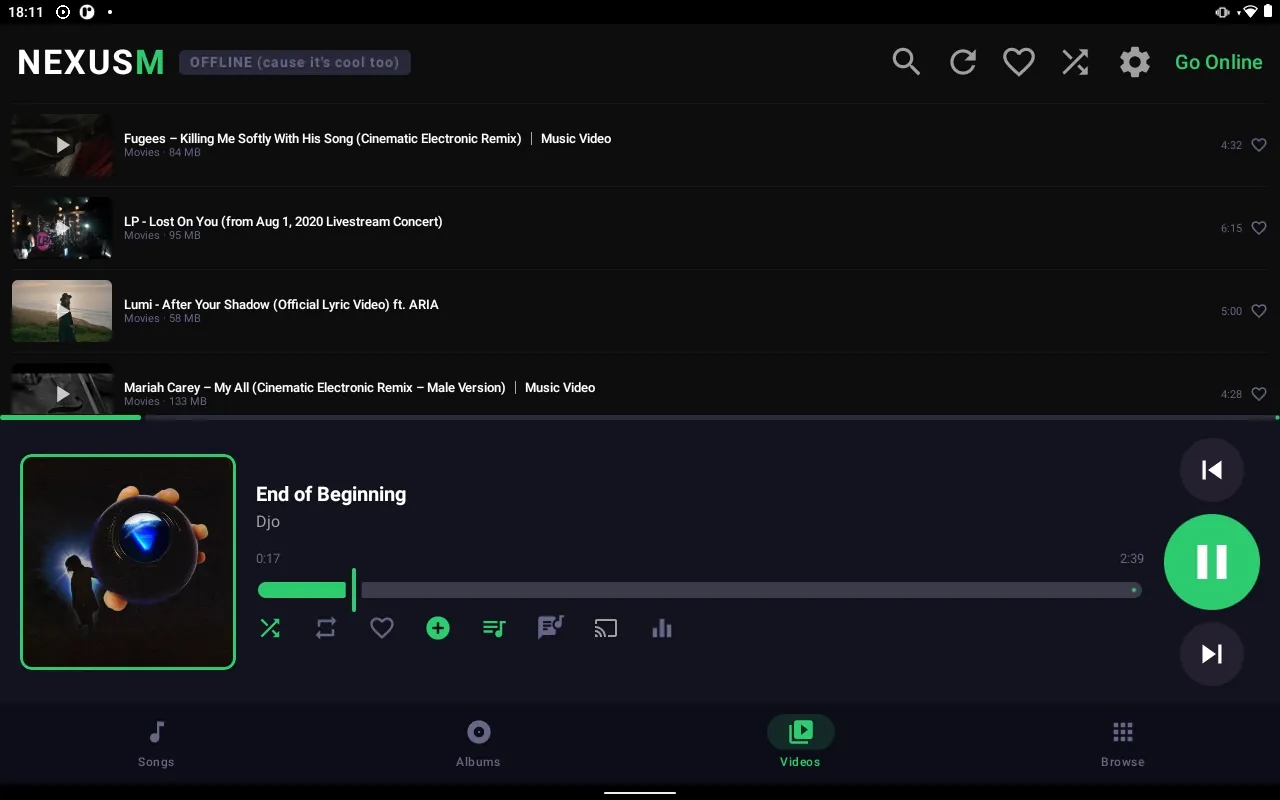
Task: Show lyrics with the note-bubble icon
Action: click(x=550, y=628)
